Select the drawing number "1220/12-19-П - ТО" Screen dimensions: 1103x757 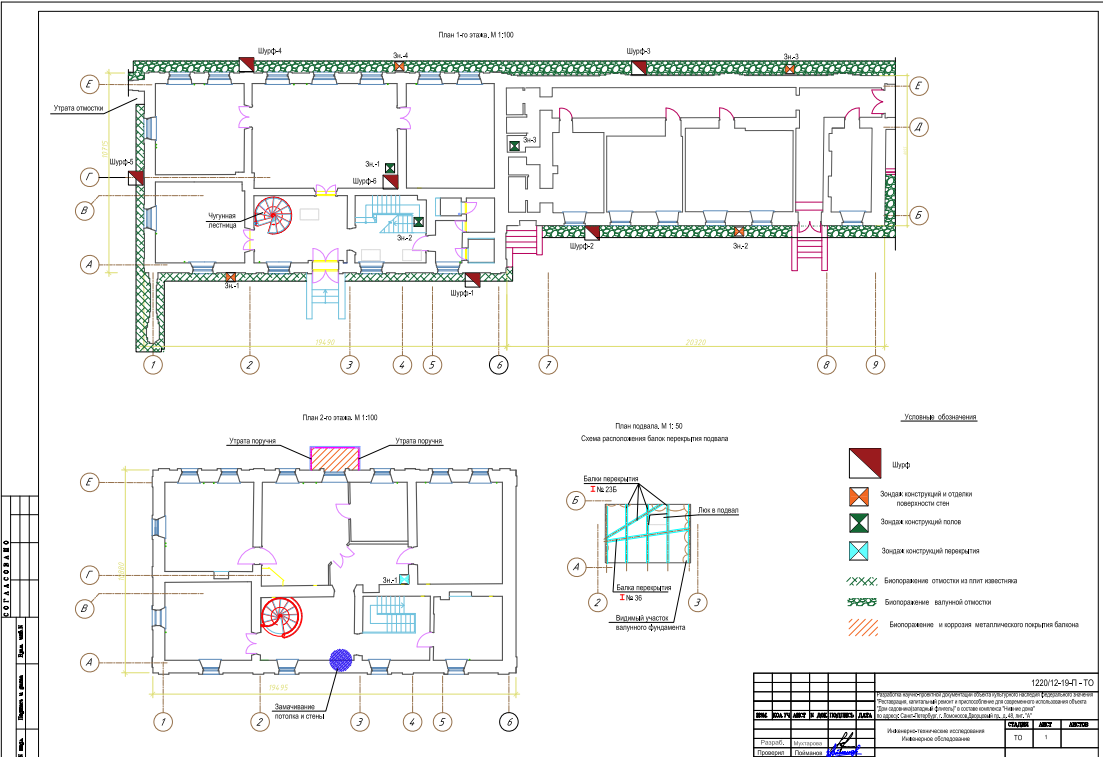1062,682
